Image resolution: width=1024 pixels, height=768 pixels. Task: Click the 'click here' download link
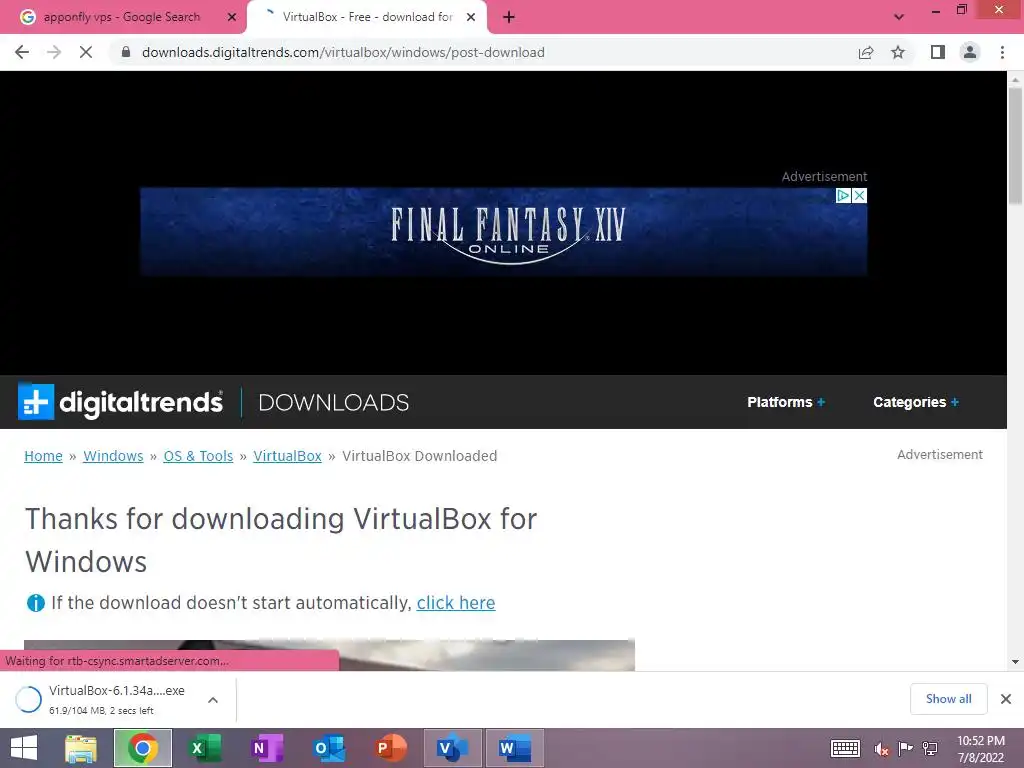coord(456,603)
